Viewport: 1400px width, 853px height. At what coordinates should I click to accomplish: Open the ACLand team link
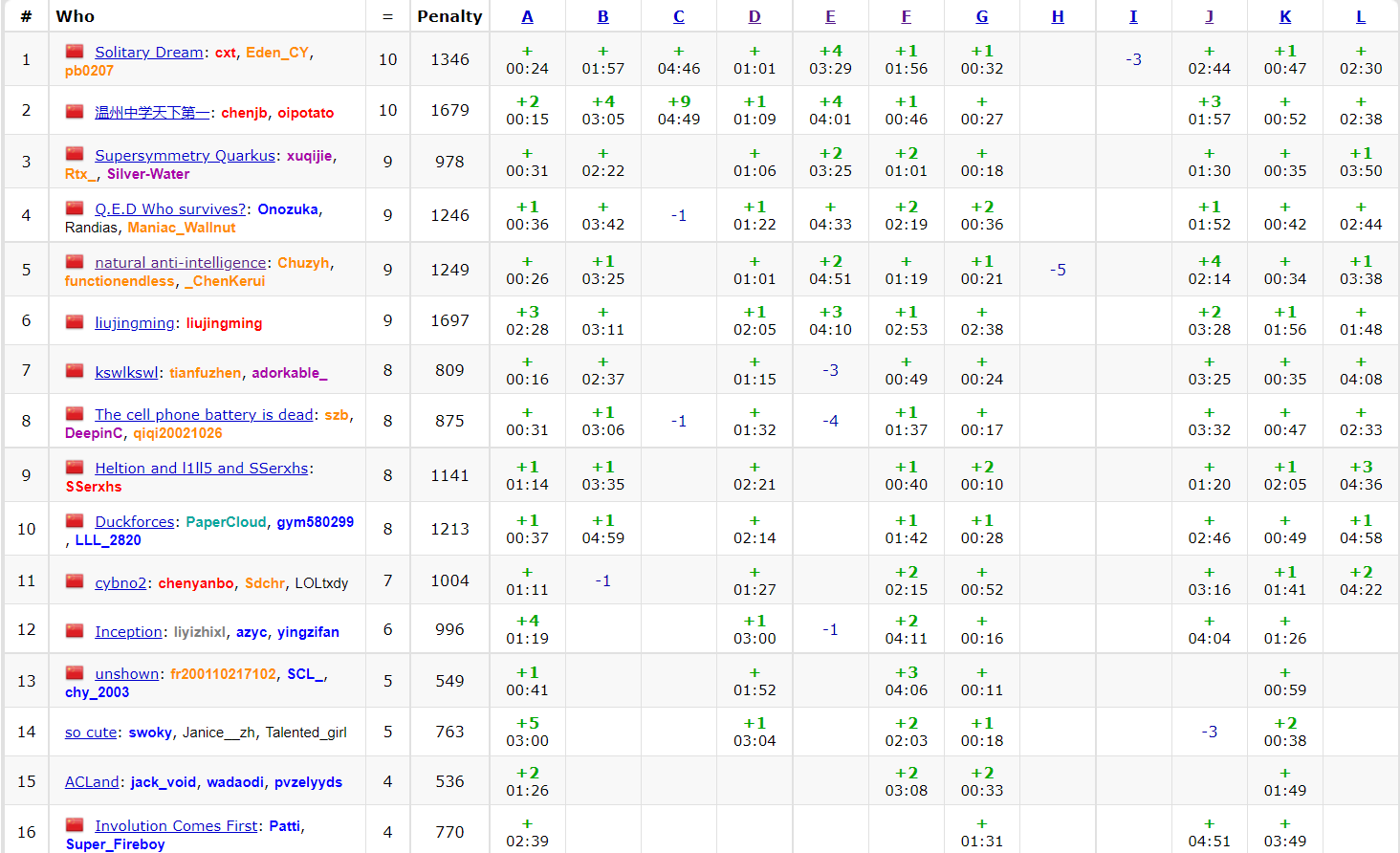(92, 782)
